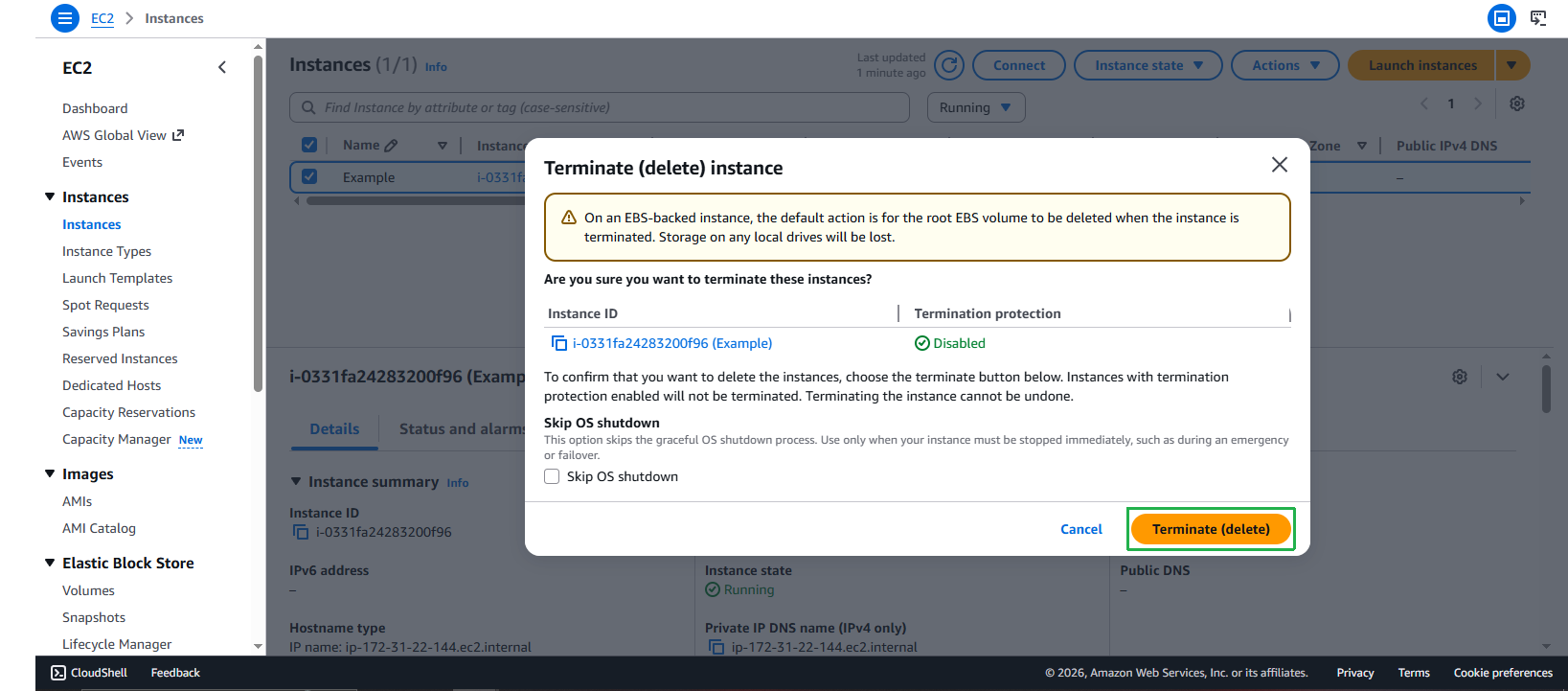Click the external link icon beside AWS Global View
1568x691 pixels.
(178, 135)
